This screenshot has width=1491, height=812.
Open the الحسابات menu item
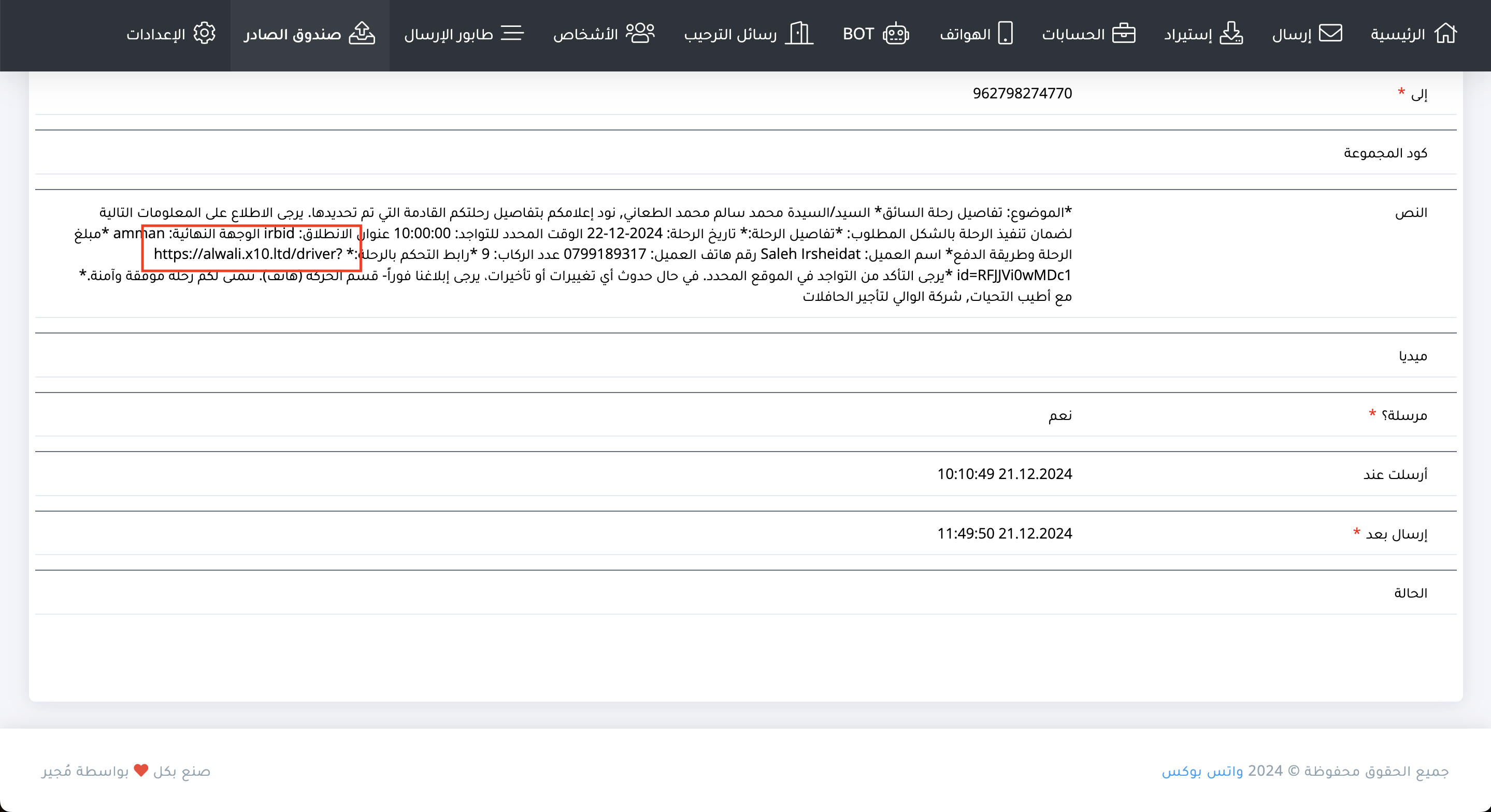1073,35
